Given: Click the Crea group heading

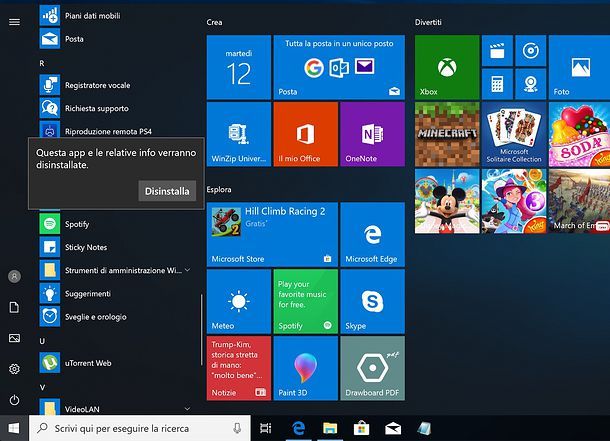Looking at the screenshot, I should pyautogui.click(x=214, y=22).
